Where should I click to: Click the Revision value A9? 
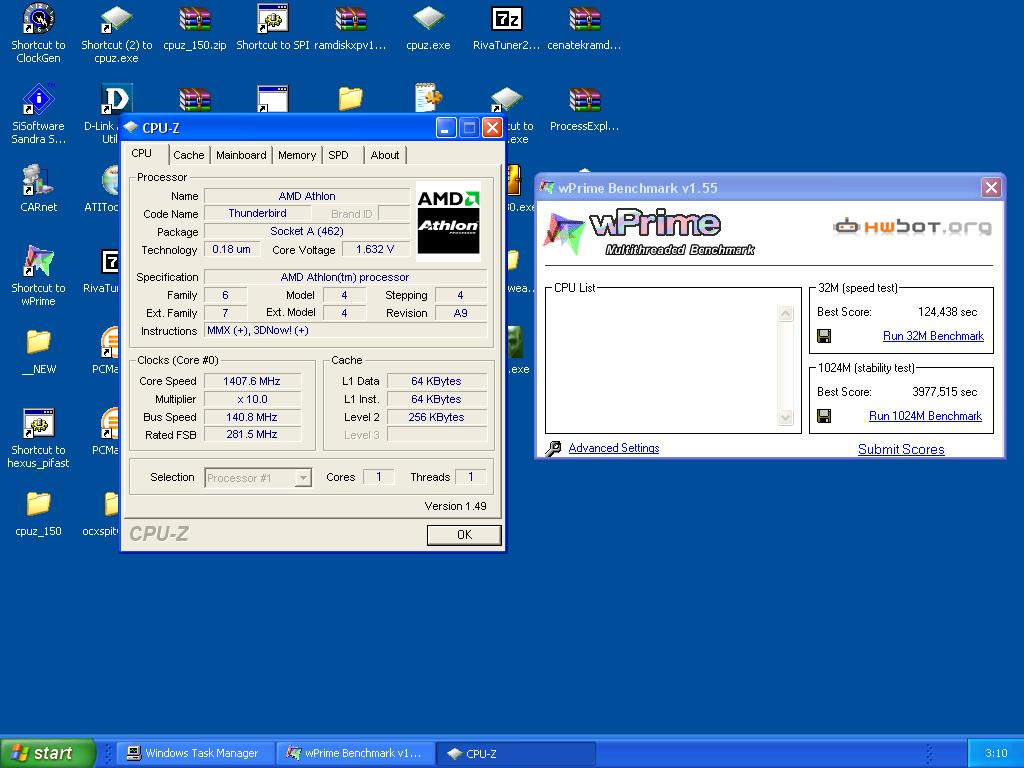(x=460, y=313)
